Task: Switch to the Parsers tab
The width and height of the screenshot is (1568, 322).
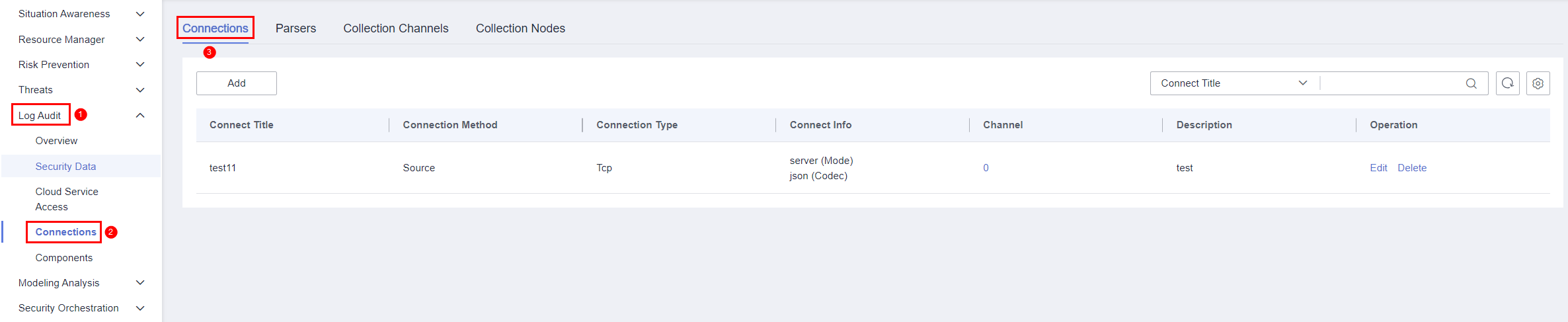Action: point(295,28)
